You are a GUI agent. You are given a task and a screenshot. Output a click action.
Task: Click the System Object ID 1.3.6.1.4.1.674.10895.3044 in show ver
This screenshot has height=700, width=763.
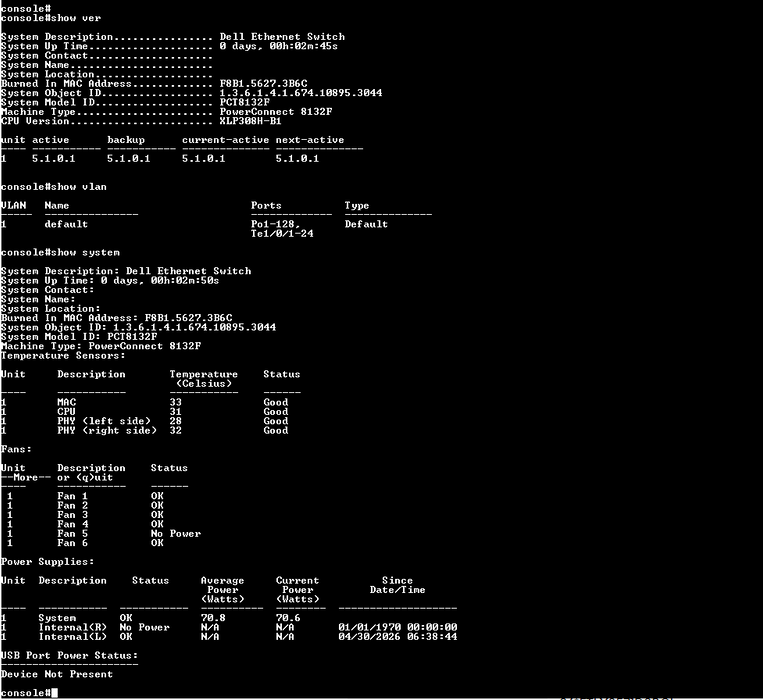[301, 93]
